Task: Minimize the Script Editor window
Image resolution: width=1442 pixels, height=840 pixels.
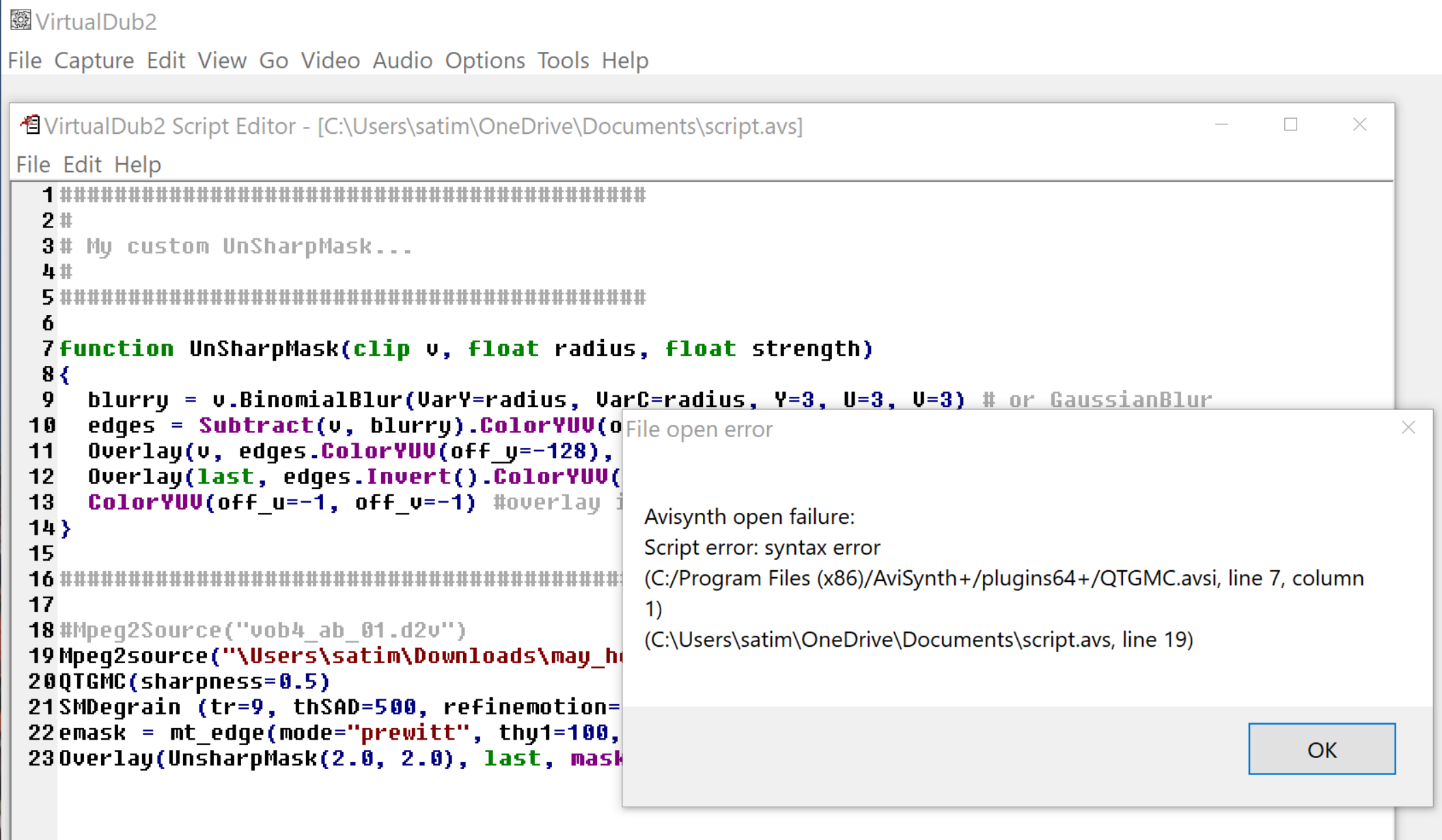Action: point(1222,125)
